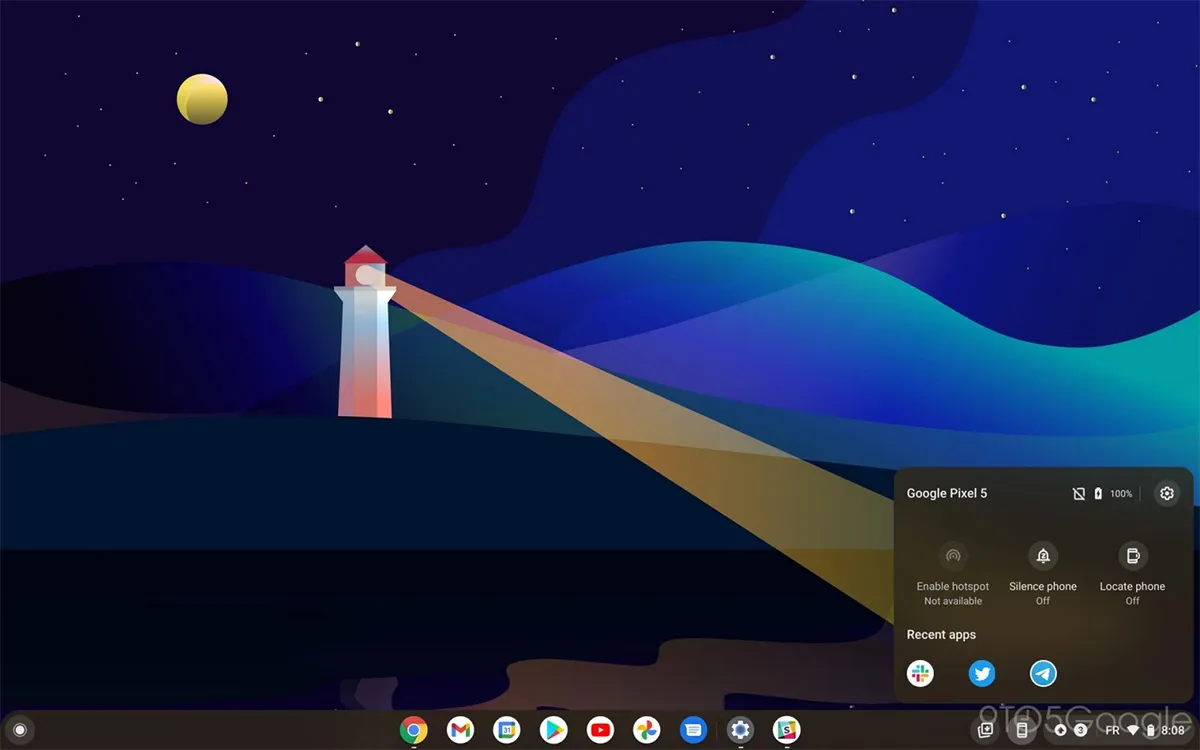Open Google Calendar app icon

tap(507, 730)
